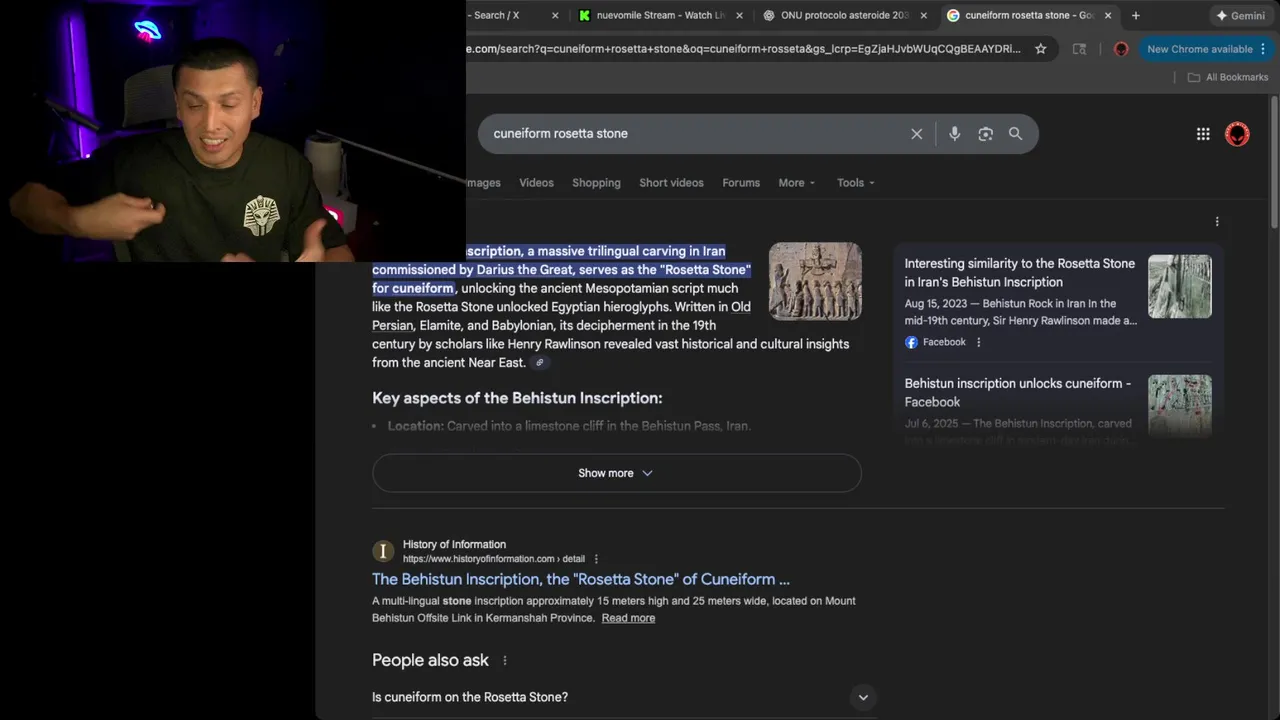Click the 'Read more' link
Viewport: 1280px width, 720px height.
[628, 618]
